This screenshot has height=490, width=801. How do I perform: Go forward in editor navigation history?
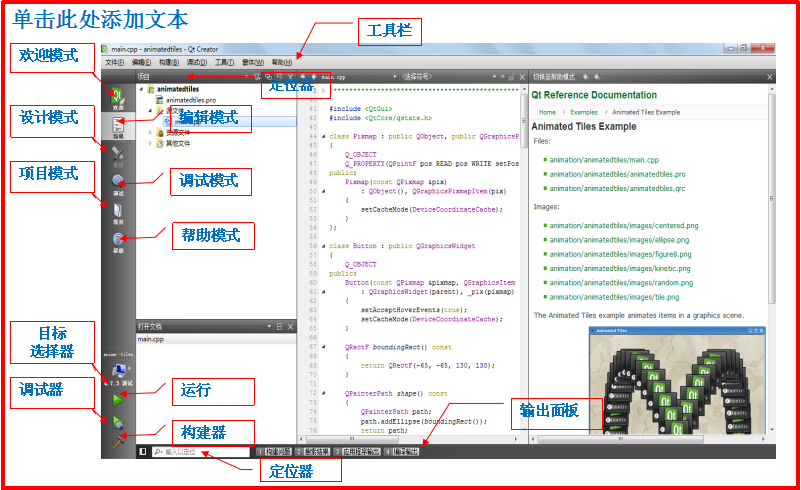(x=313, y=77)
